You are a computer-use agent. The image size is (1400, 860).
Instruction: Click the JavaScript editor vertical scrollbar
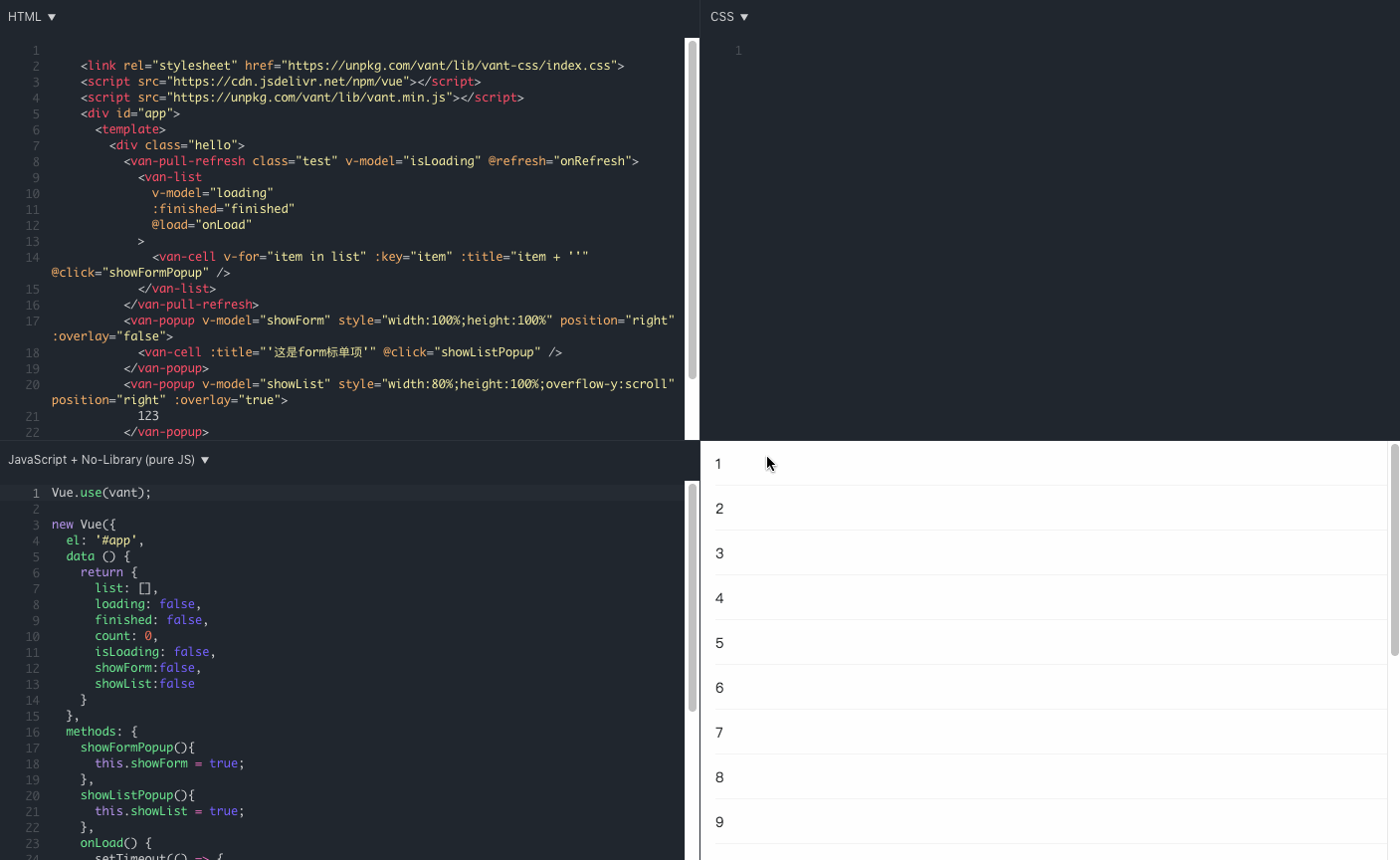coord(692,597)
